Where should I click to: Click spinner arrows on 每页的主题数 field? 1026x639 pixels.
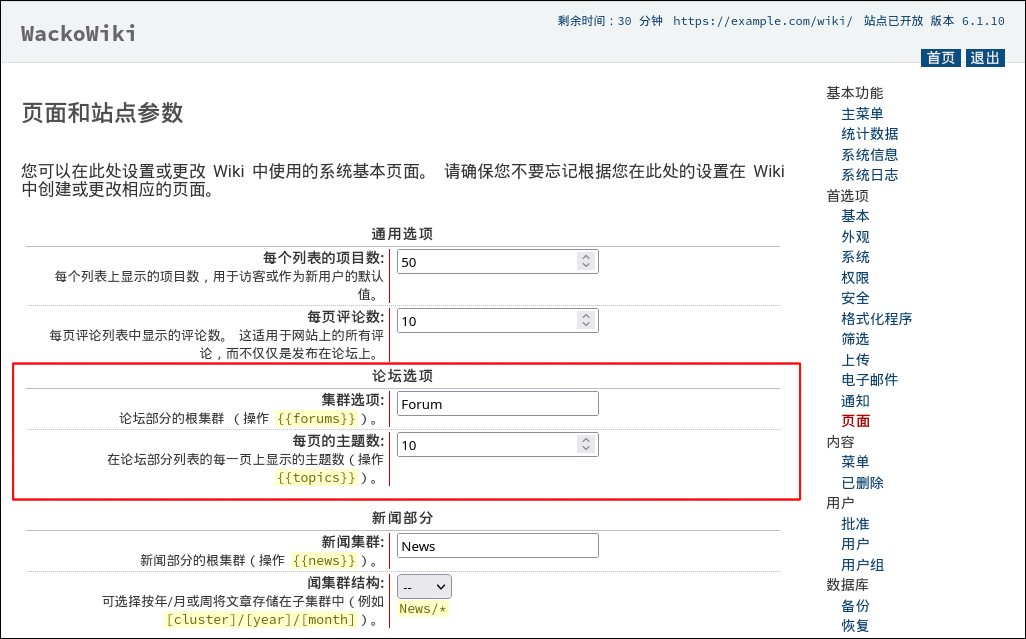(x=585, y=445)
